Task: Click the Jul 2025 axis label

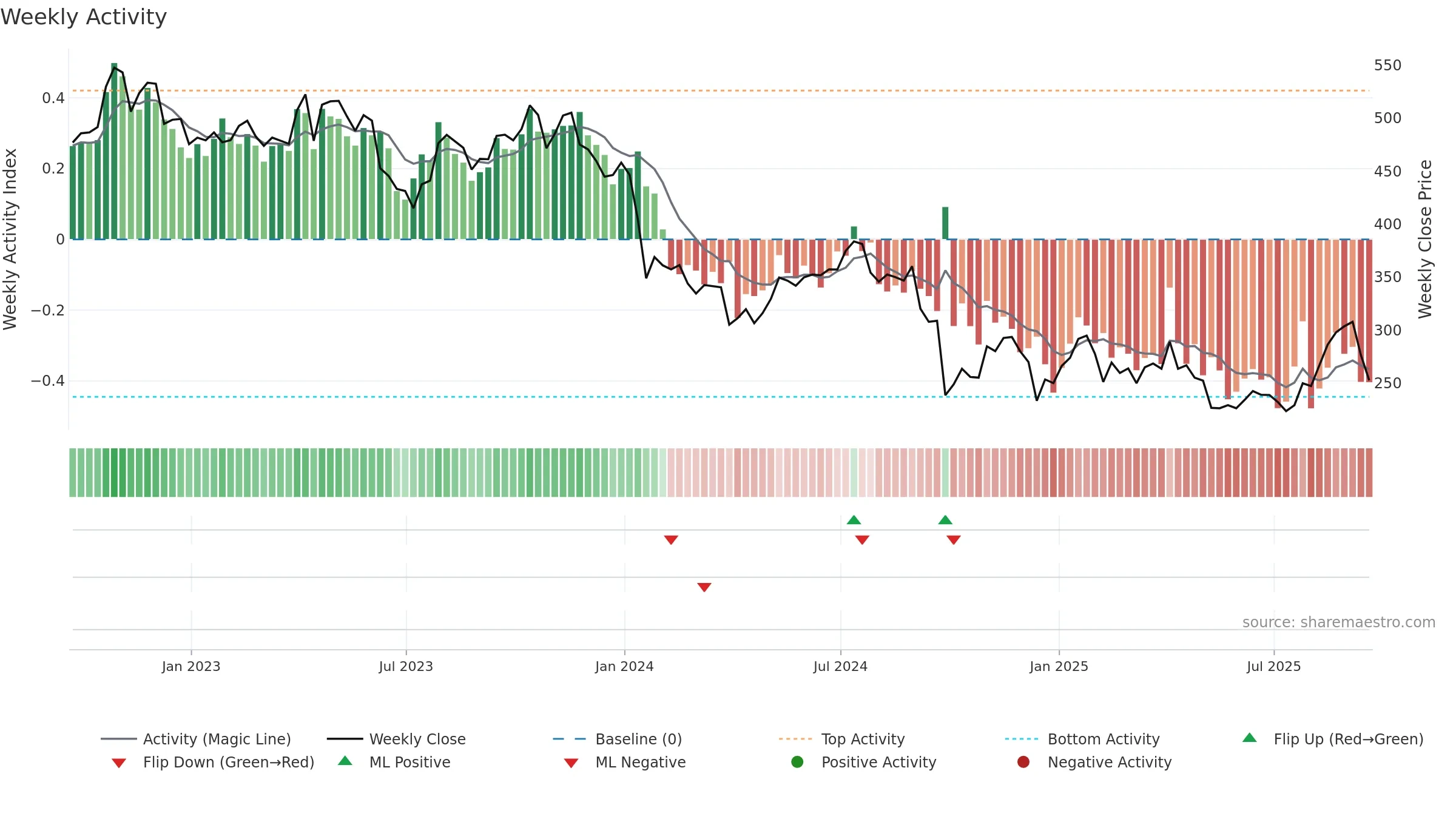Action: pos(1274,666)
